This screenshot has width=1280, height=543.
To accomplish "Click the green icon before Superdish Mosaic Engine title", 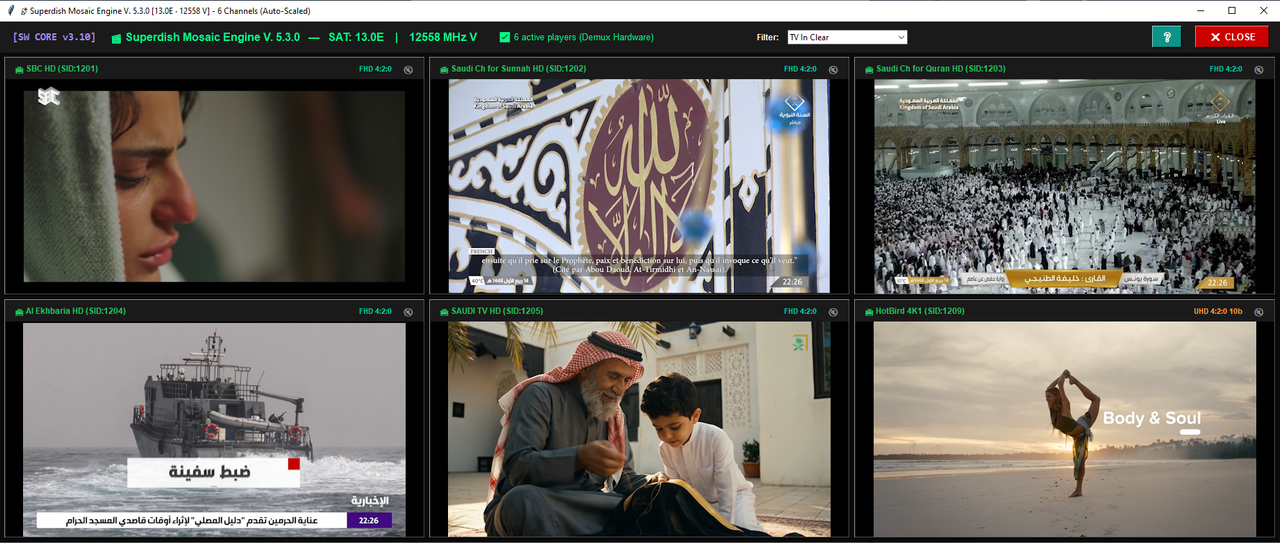I will [116, 38].
